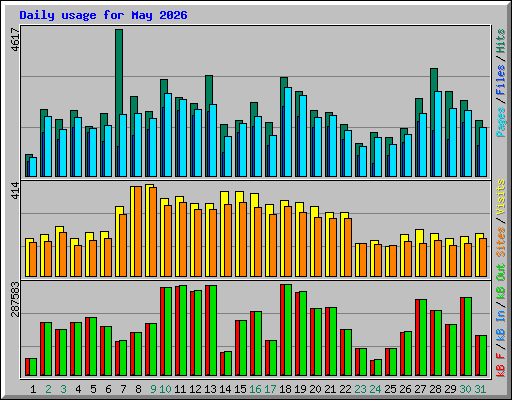
Task: Click the "Sites" legend word
Action: click(501, 242)
